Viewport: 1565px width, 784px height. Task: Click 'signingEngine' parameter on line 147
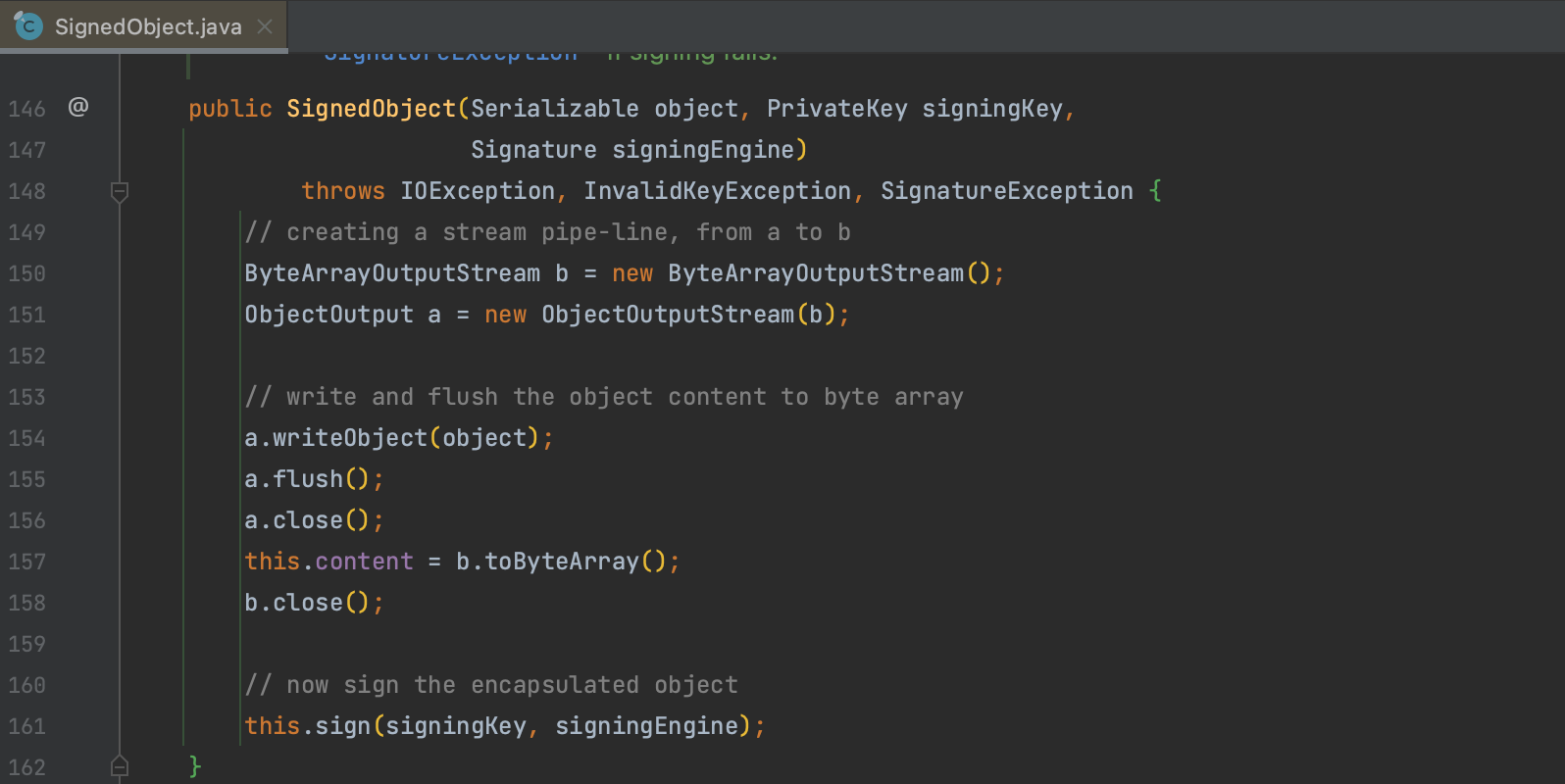click(703, 150)
